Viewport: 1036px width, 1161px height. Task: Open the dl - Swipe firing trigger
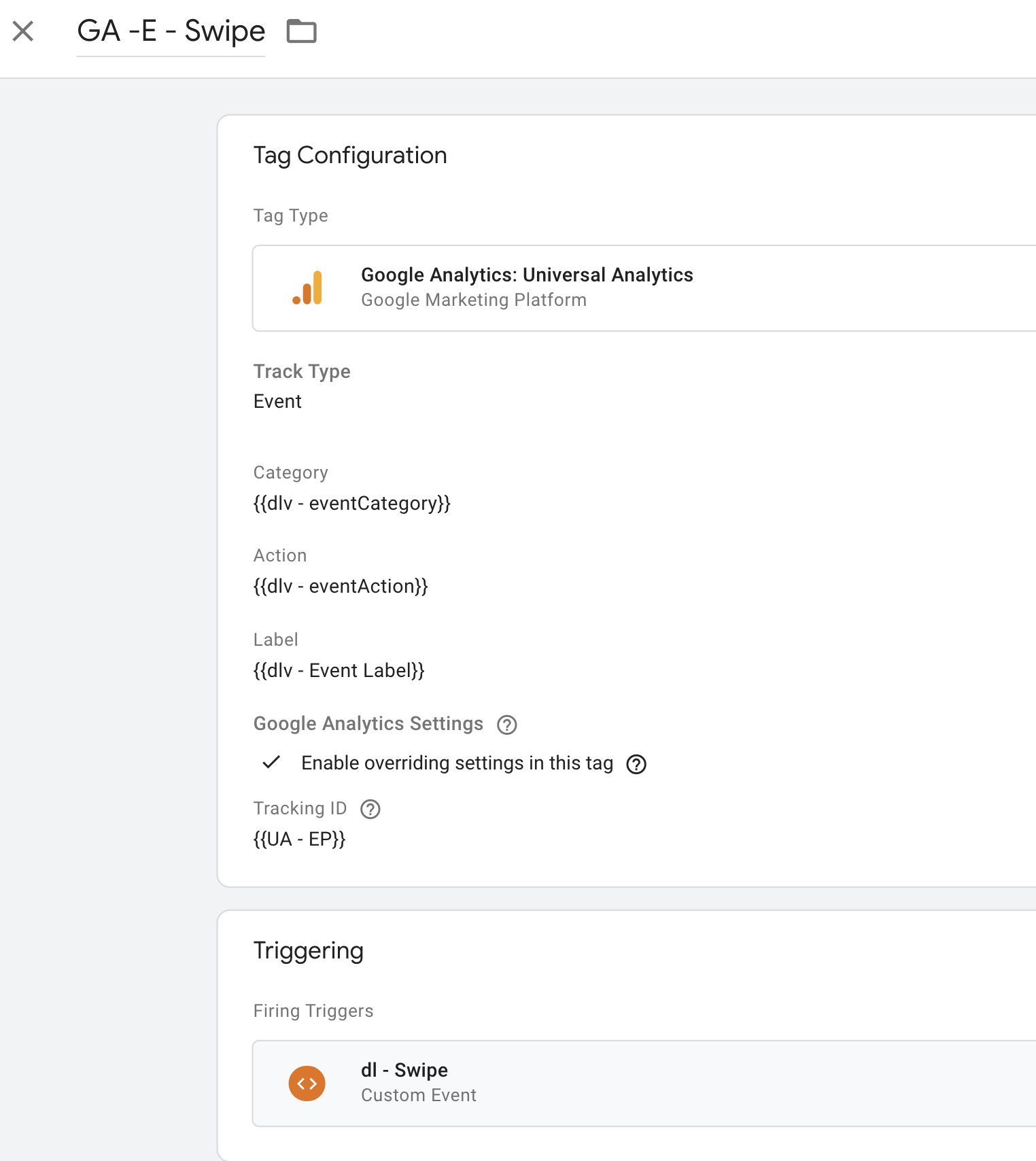[644, 1084]
